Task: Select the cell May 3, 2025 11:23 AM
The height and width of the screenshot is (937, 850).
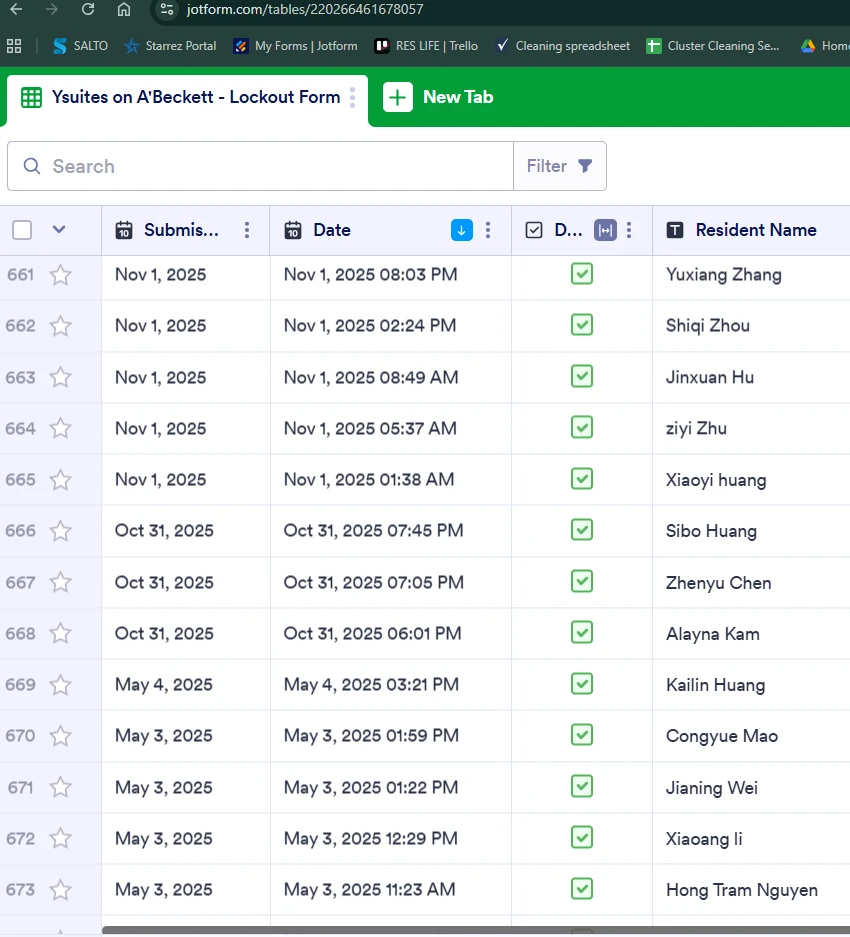Action: [x=390, y=890]
